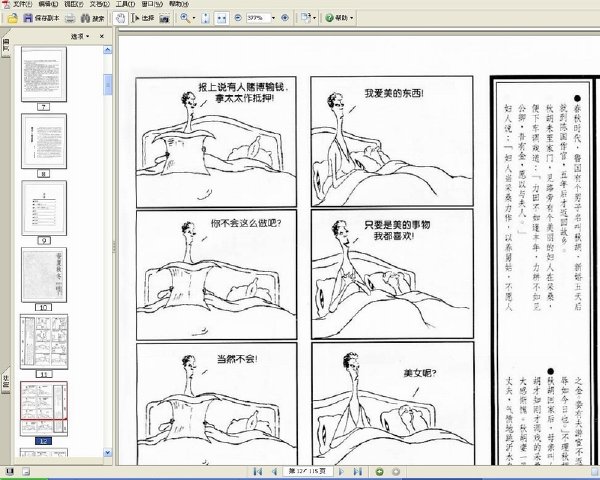Open the 选项 (Options) dropdown in the thumbnails panel
This screenshot has width=600, height=480.
tap(80, 36)
